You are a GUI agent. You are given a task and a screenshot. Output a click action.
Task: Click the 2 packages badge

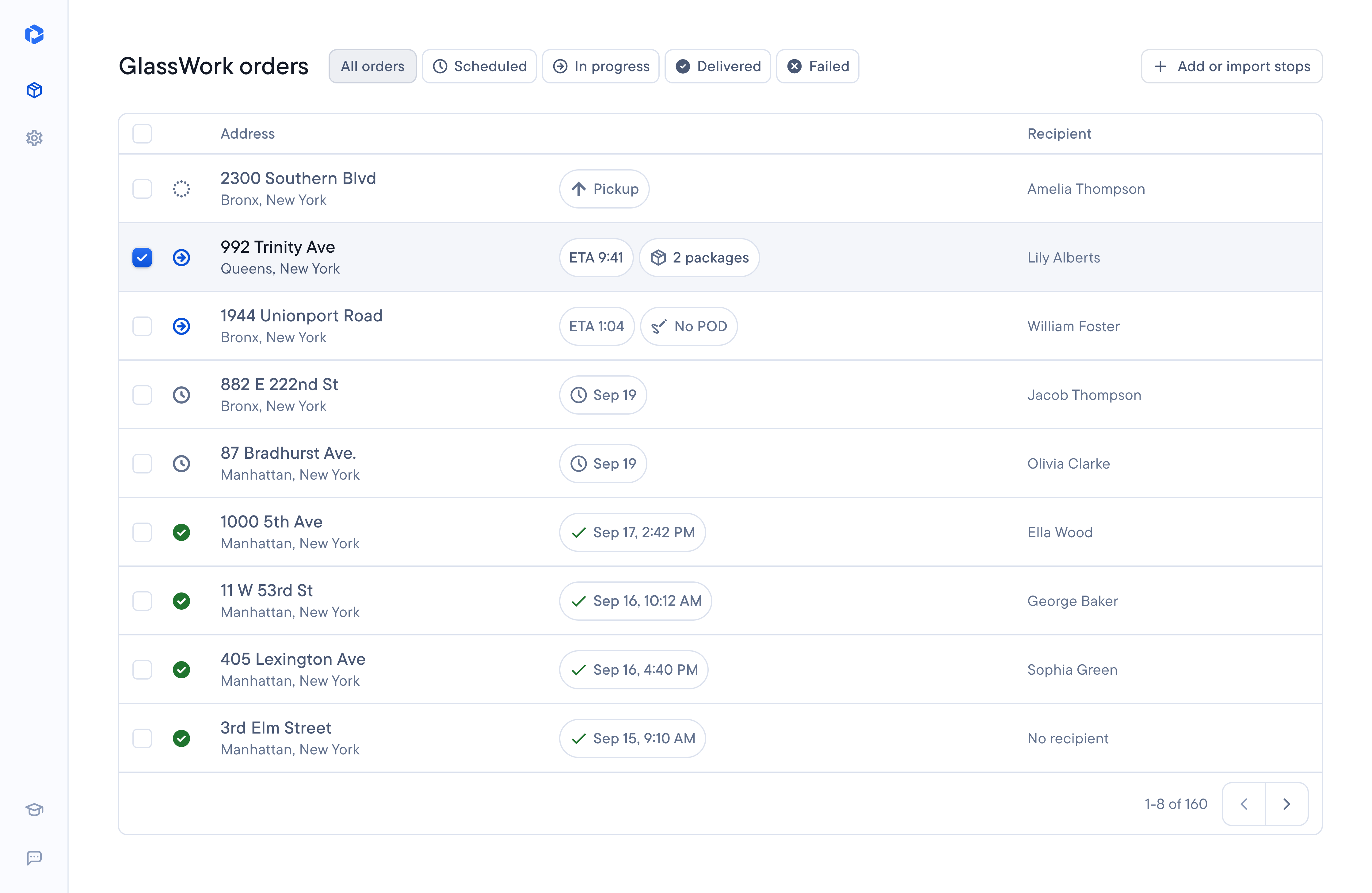699,257
